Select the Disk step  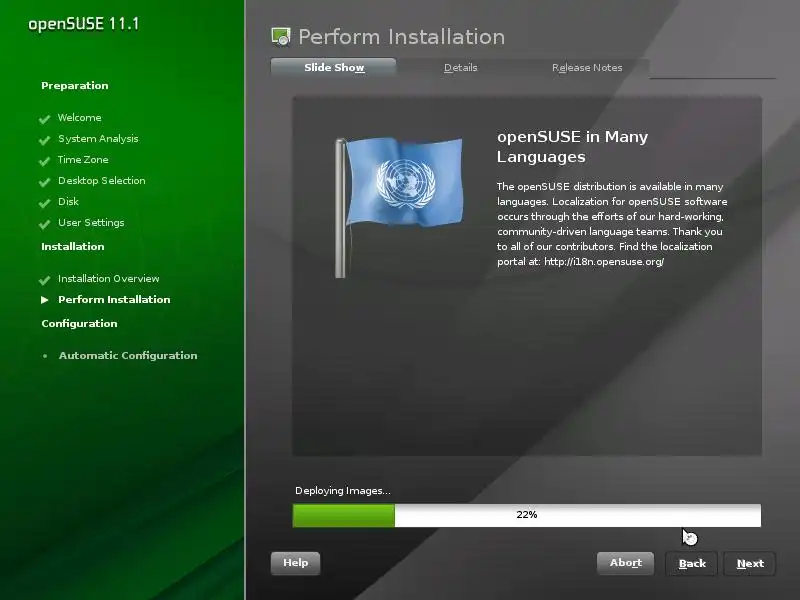click(x=68, y=202)
